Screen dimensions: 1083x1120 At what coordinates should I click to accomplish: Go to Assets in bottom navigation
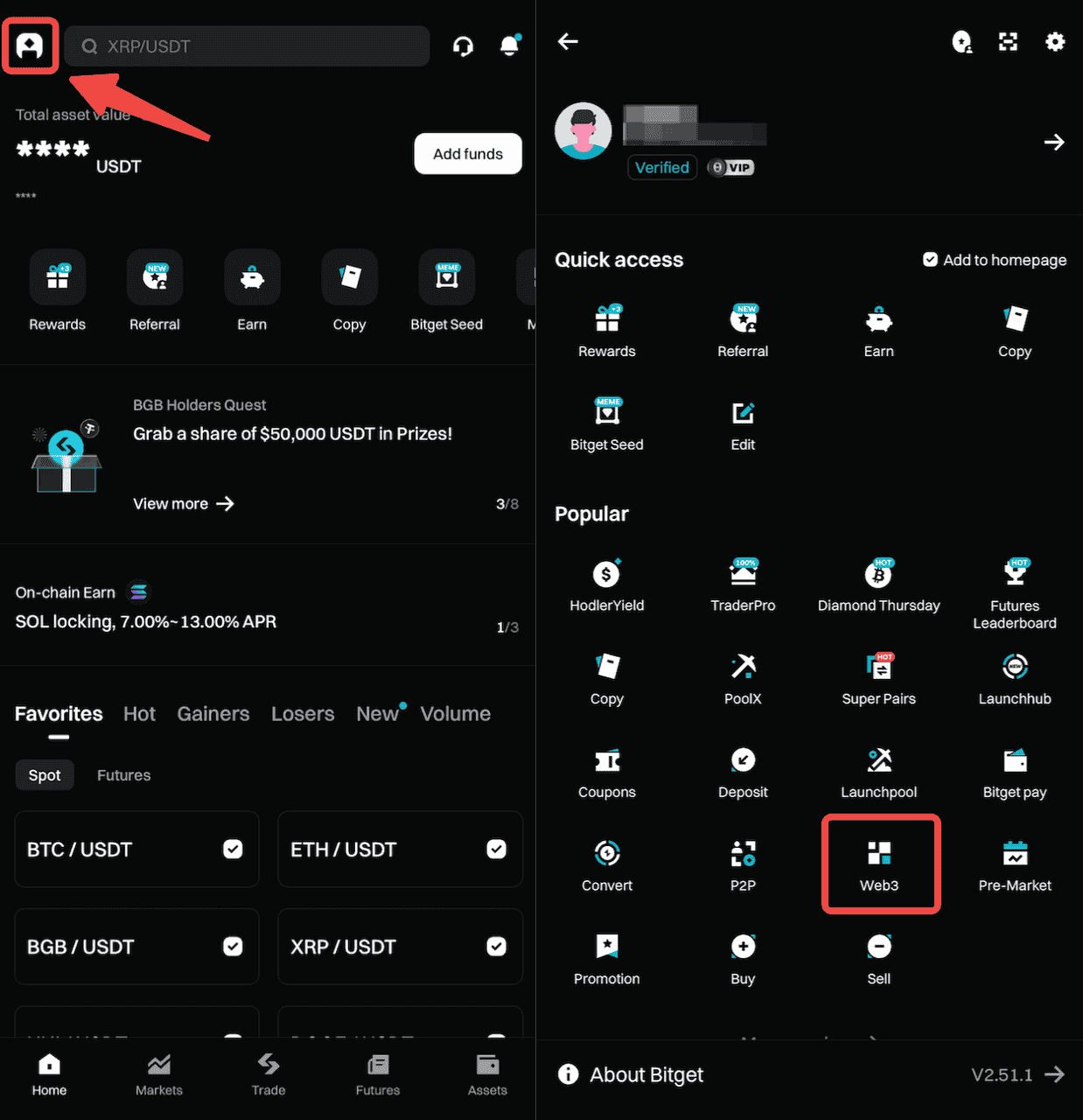[487, 1074]
